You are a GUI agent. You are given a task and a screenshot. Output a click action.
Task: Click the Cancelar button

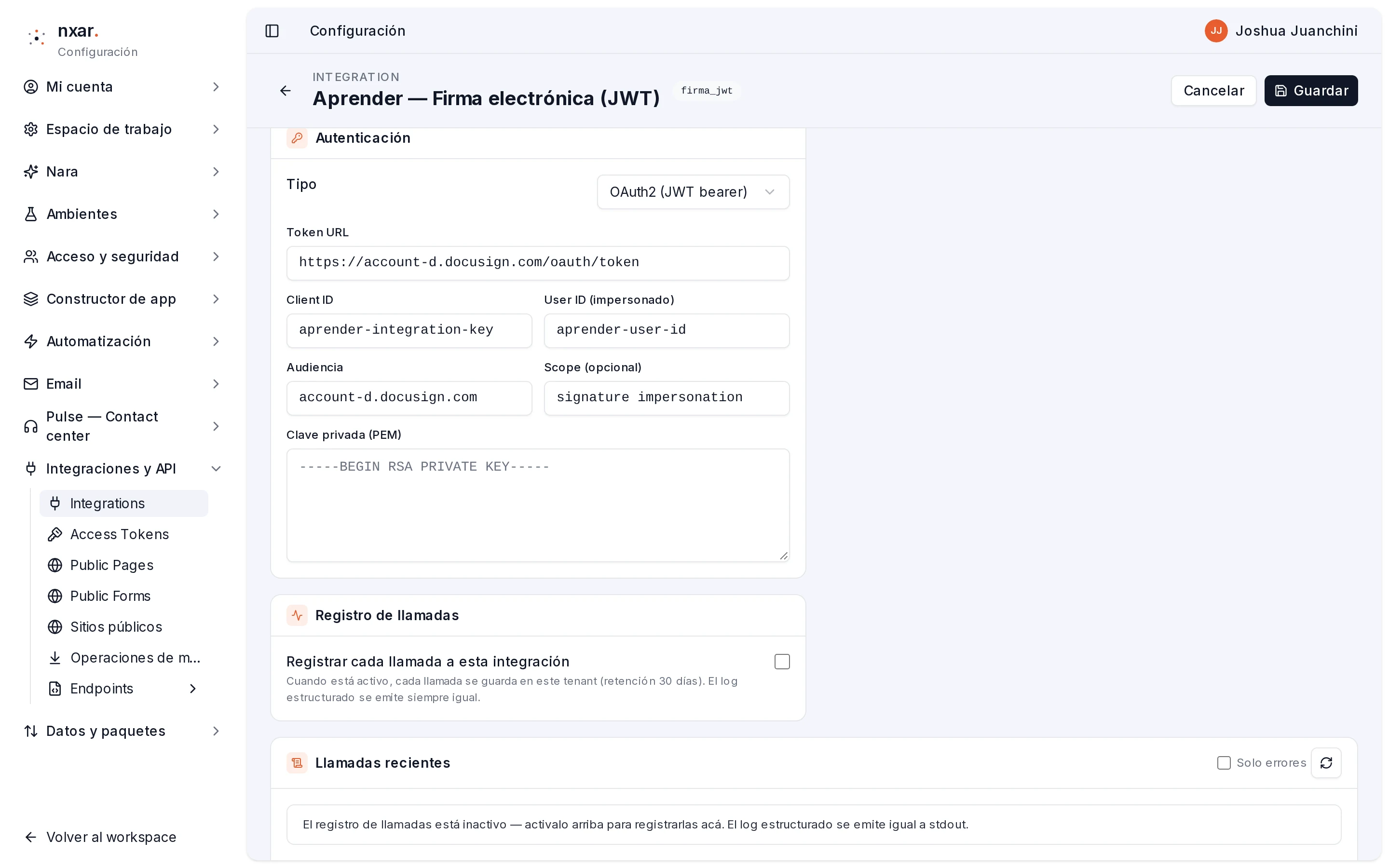(x=1213, y=91)
